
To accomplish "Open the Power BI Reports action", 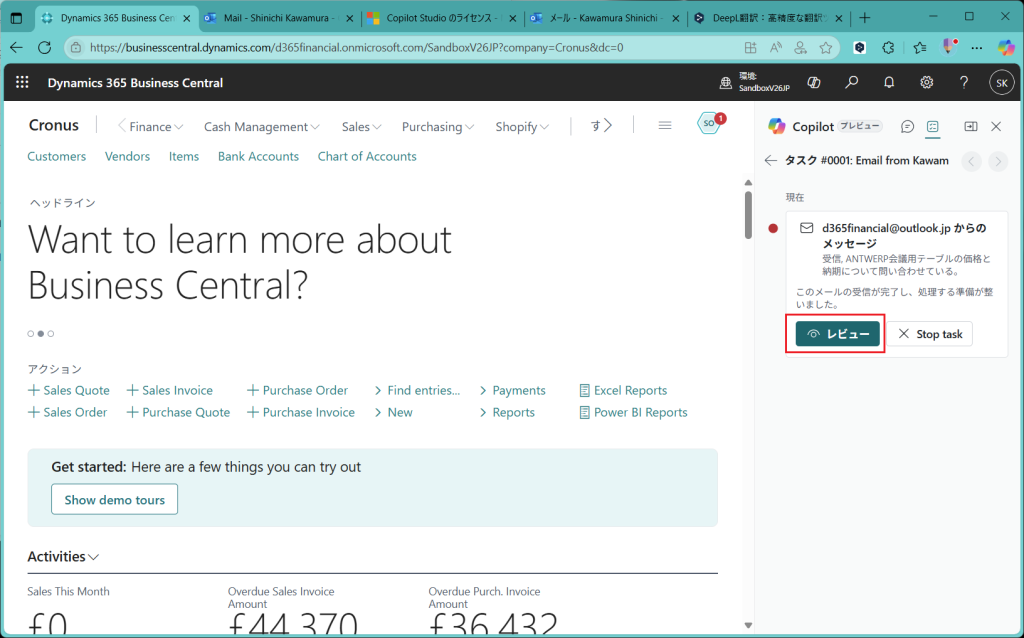I will (633, 412).
